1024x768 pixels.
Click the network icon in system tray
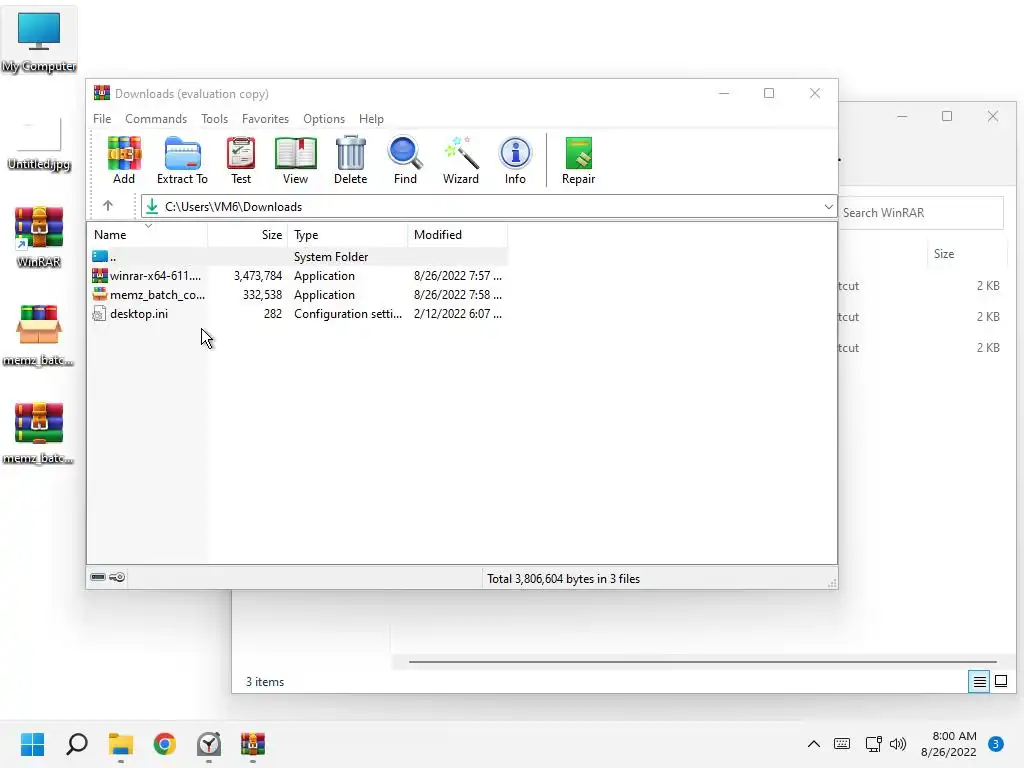pyautogui.click(x=873, y=744)
